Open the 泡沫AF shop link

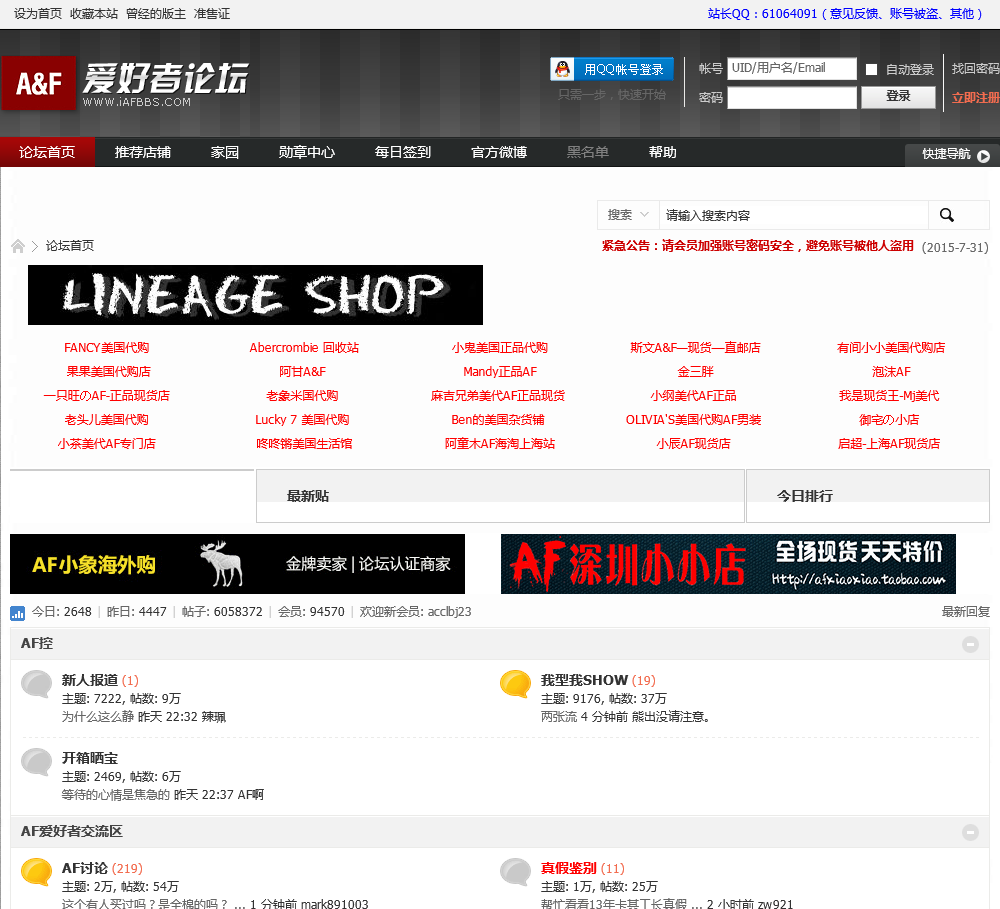(x=891, y=372)
